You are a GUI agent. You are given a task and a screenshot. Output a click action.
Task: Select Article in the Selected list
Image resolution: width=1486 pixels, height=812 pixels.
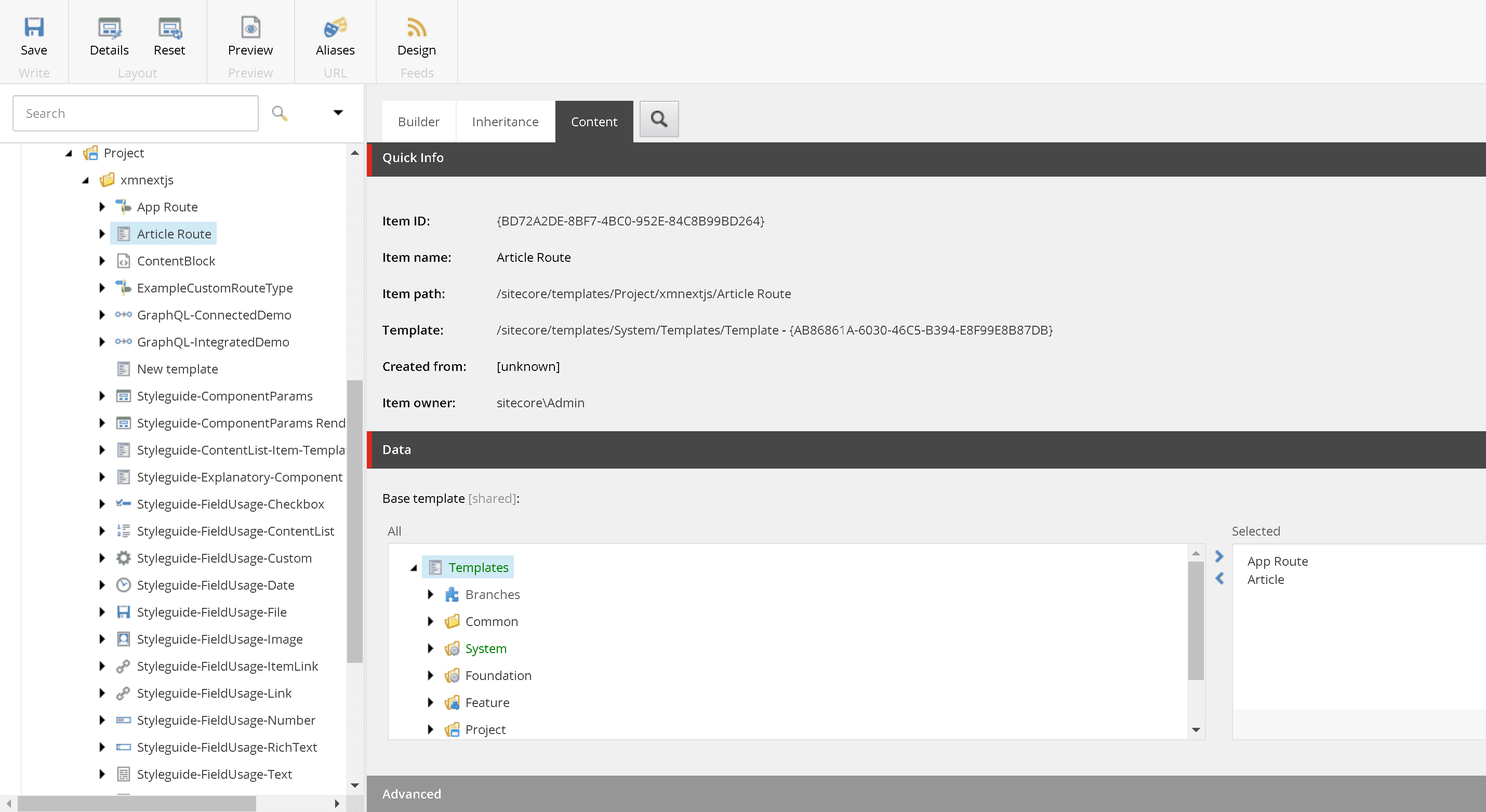point(1265,580)
